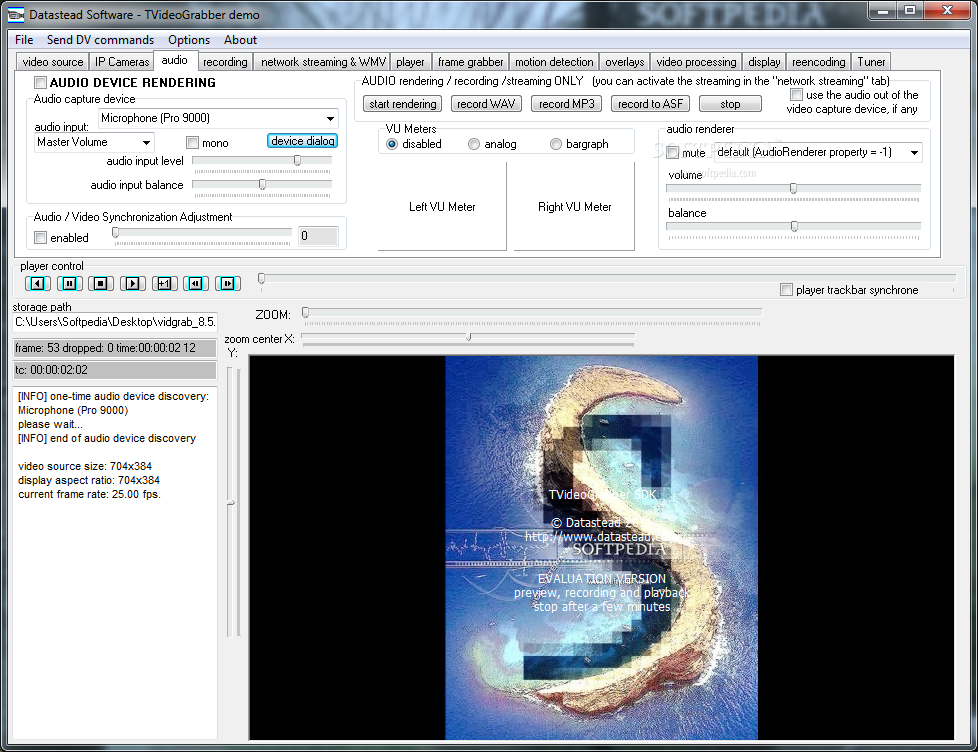Click the audio renderer balance slider
The width and height of the screenshot is (978, 752).
pos(793,226)
